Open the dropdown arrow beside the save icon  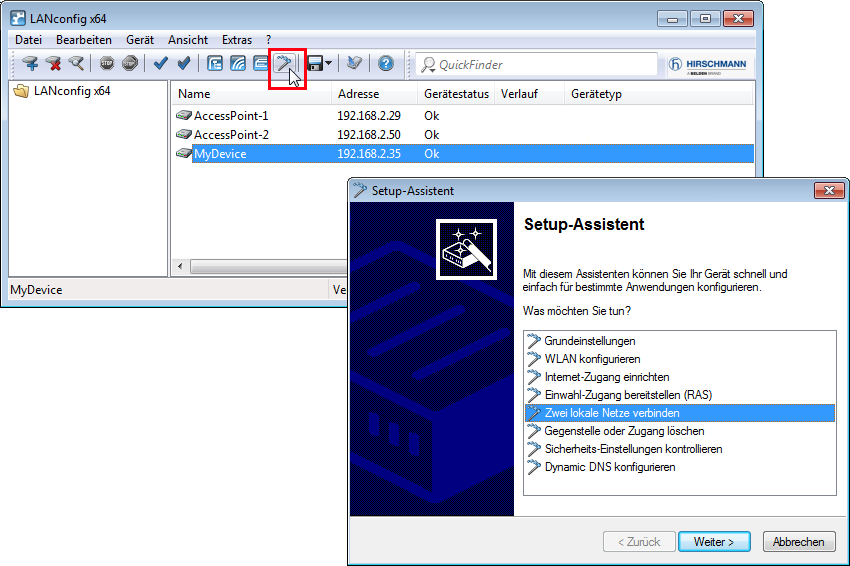coord(329,64)
